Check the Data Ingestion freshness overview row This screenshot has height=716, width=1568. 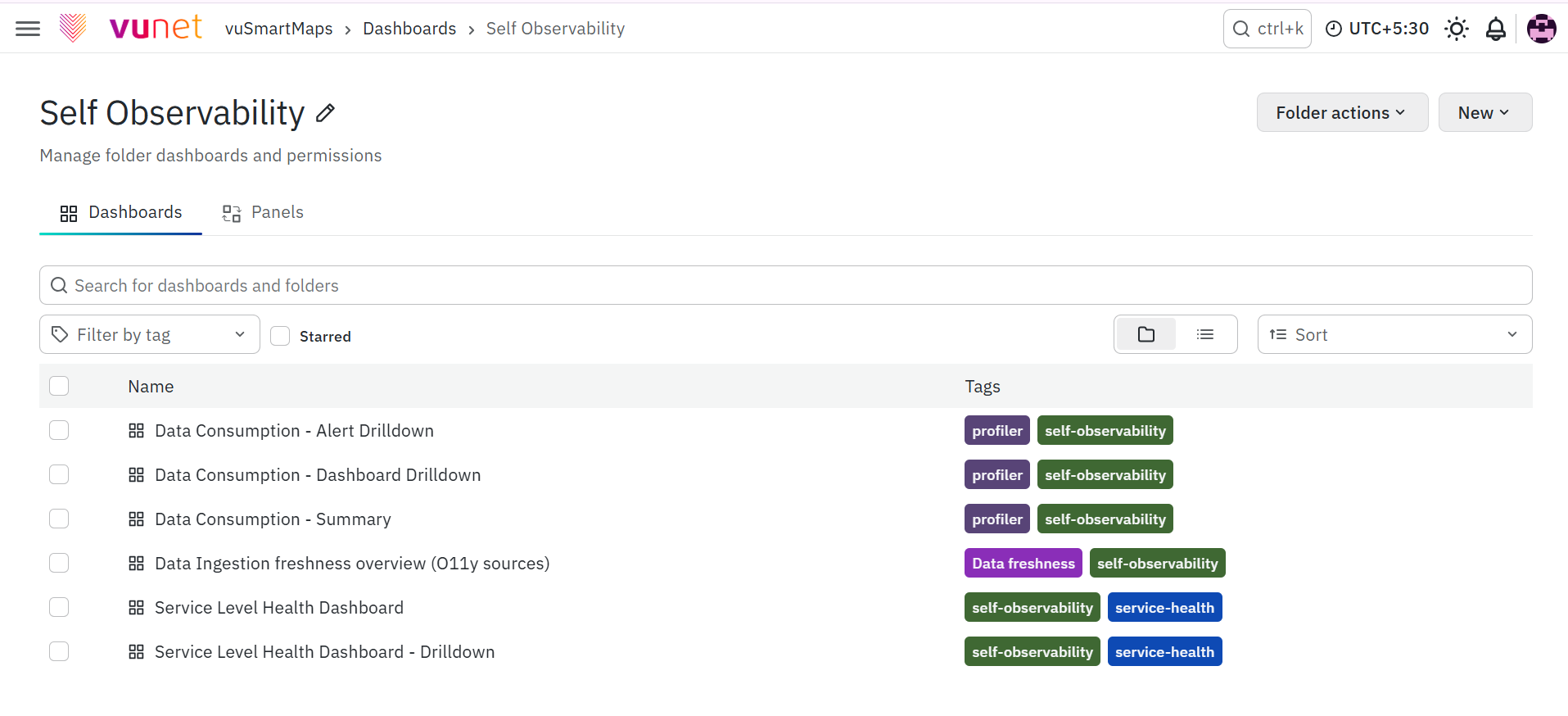[59, 563]
